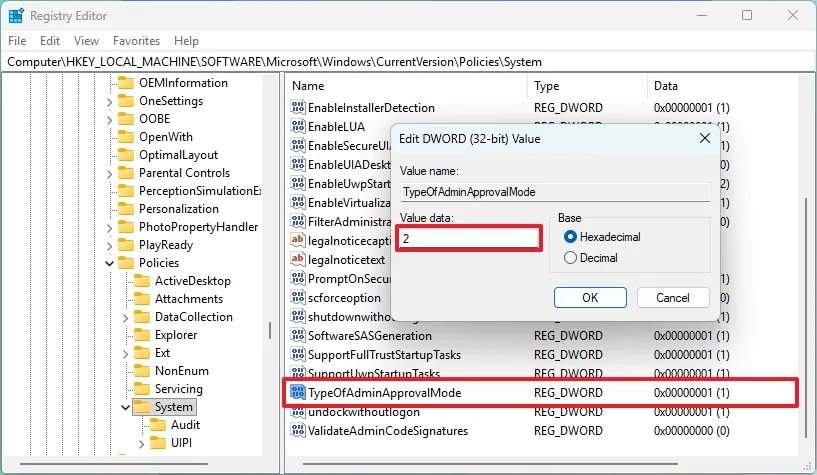817x475 pixels.
Task: Click the REG_DWORD type cell of SoftwareSASGeneration
Action: tap(568, 335)
